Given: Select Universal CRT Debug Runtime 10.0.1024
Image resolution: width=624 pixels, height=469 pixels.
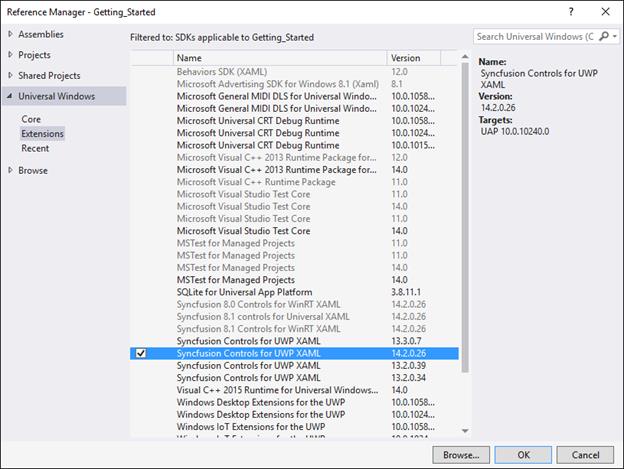Looking at the screenshot, I should 294,133.
